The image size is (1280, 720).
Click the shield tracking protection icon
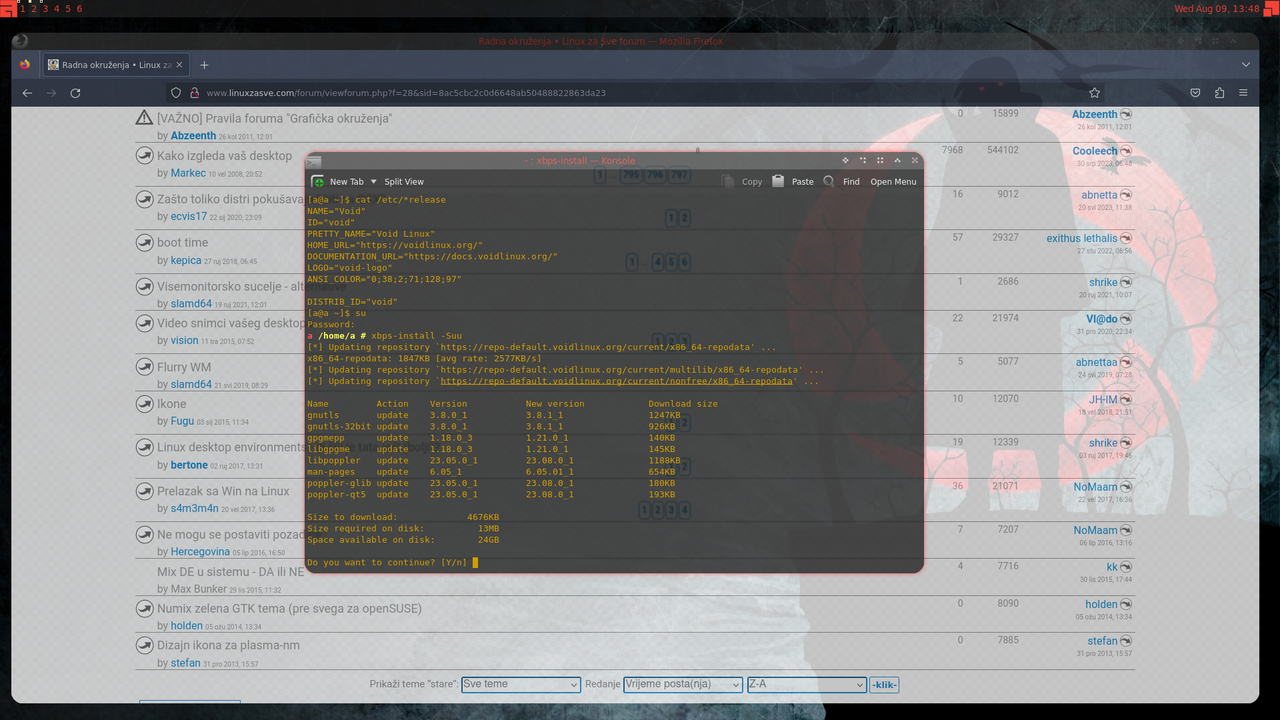click(x=177, y=93)
